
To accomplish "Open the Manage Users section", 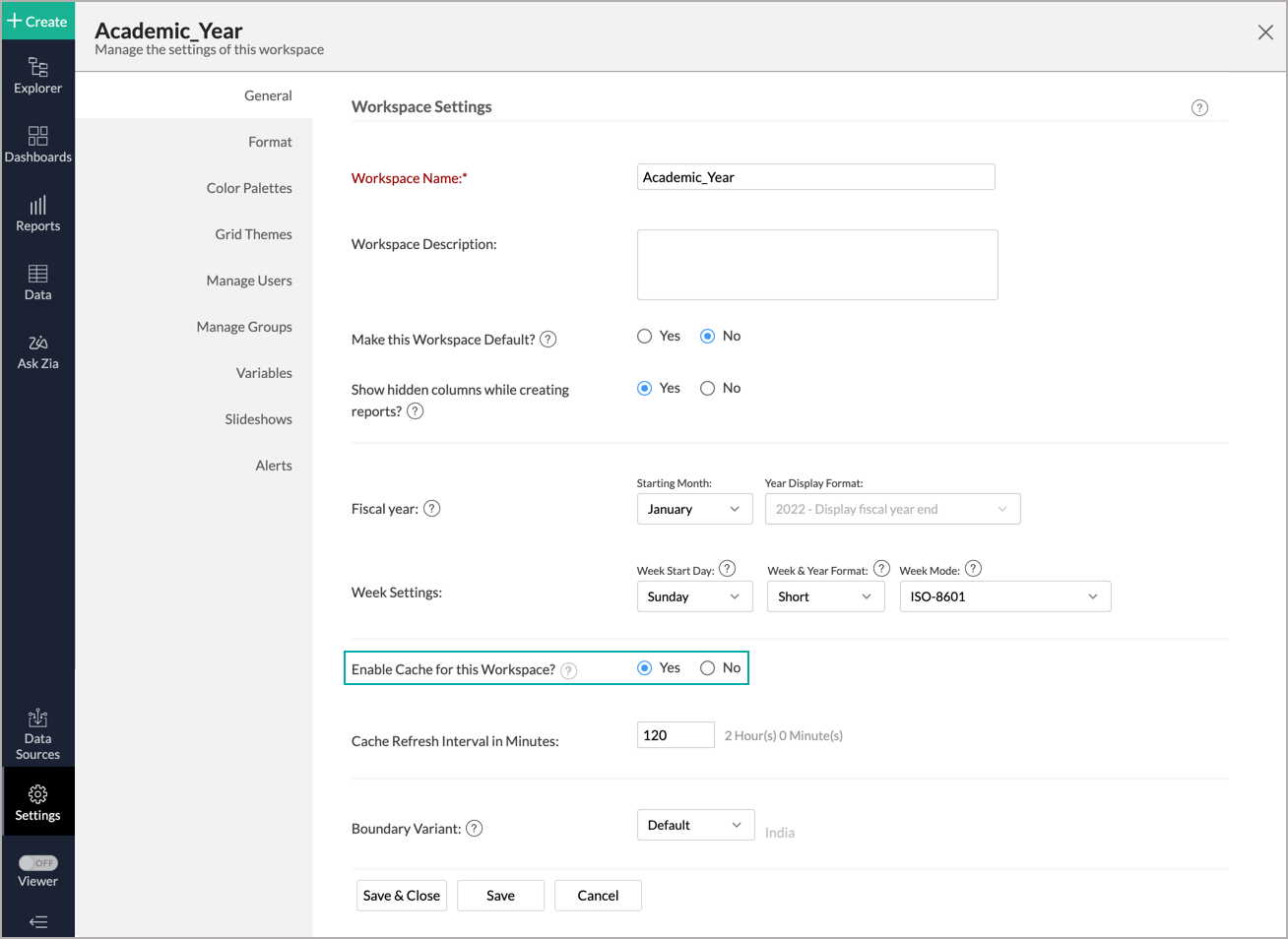I will pos(249,281).
